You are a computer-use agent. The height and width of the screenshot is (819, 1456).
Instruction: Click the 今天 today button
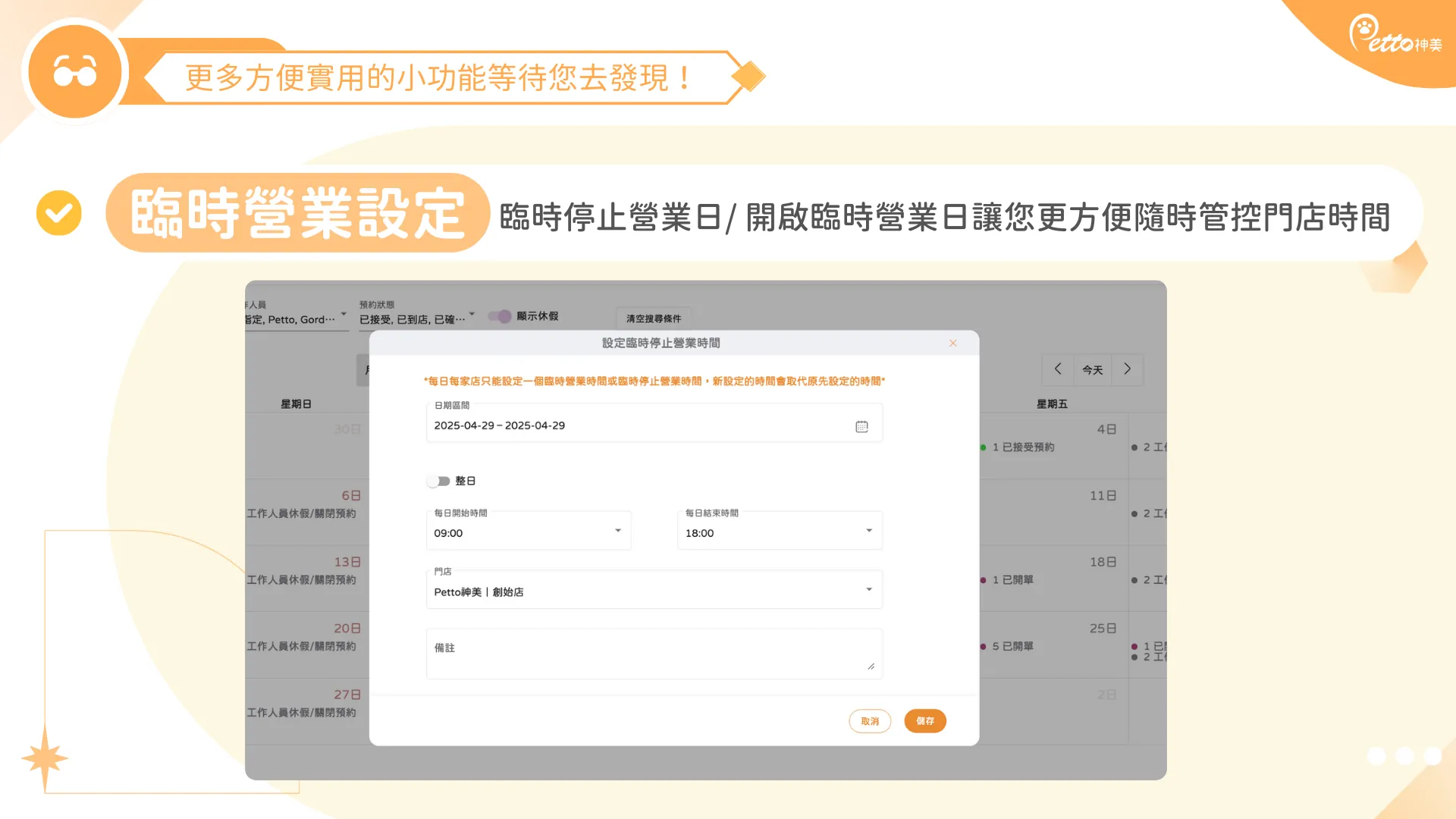(x=1093, y=370)
